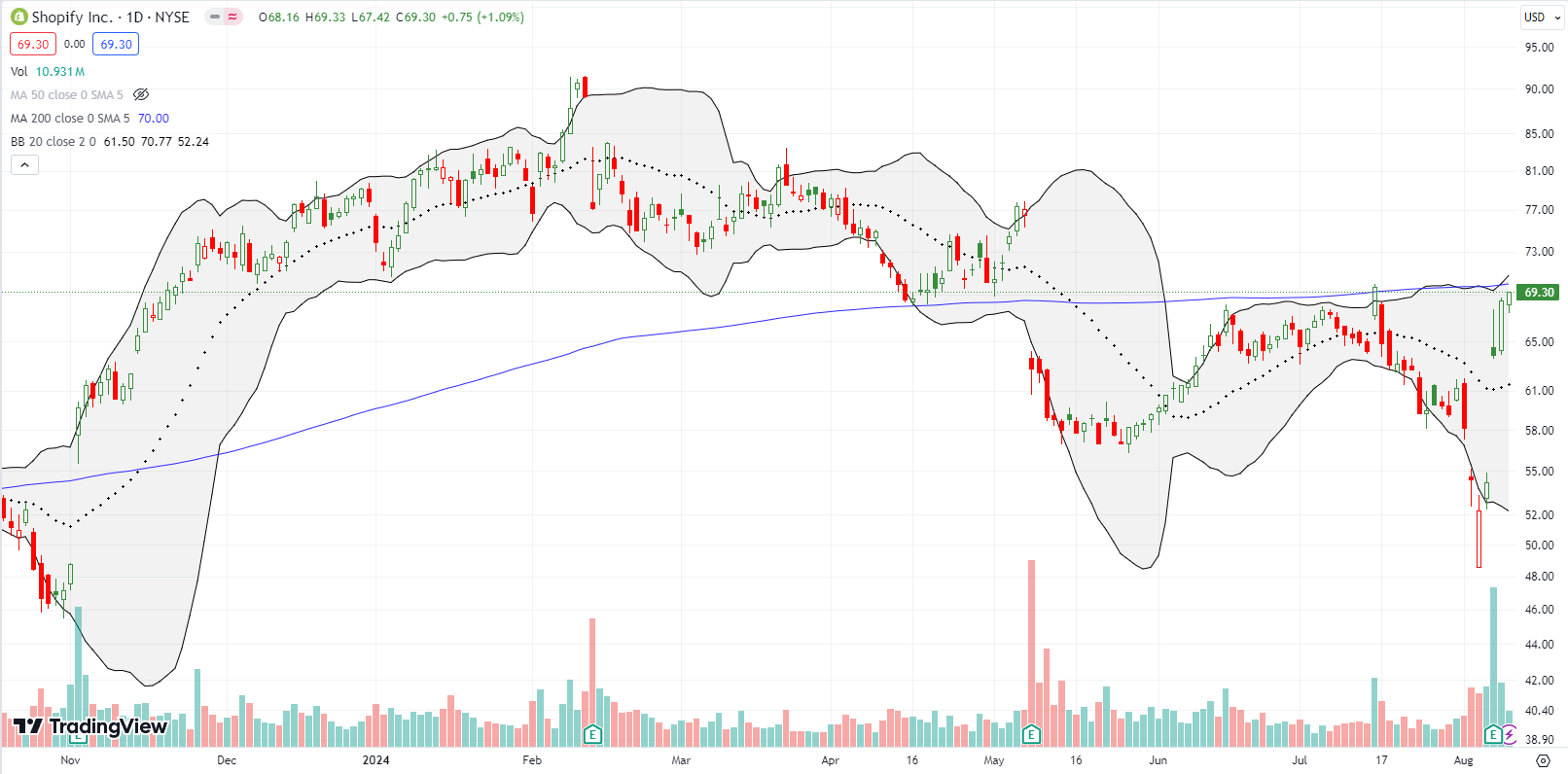Click the purple lightning event icon
This screenshot has width=1568, height=774.
(1509, 734)
